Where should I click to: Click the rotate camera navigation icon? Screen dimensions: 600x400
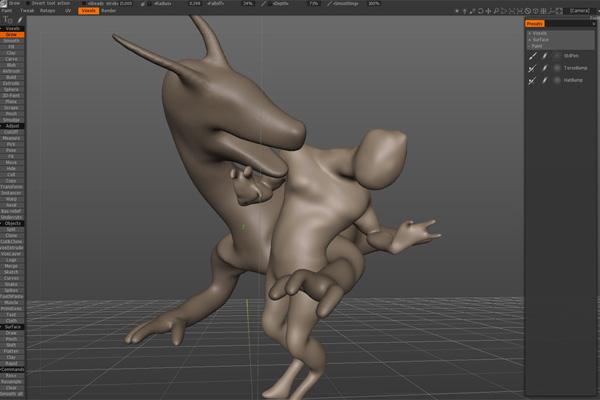(481, 11)
